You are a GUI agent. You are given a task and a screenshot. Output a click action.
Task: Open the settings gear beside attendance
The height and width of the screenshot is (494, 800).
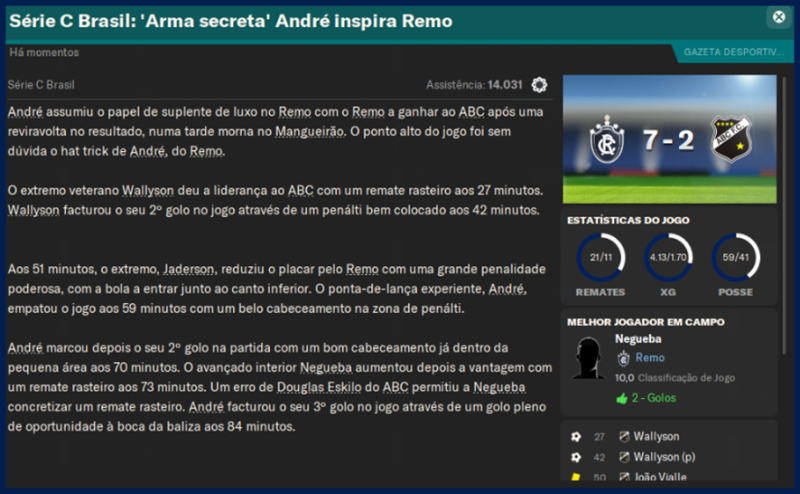tap(539, 85)
